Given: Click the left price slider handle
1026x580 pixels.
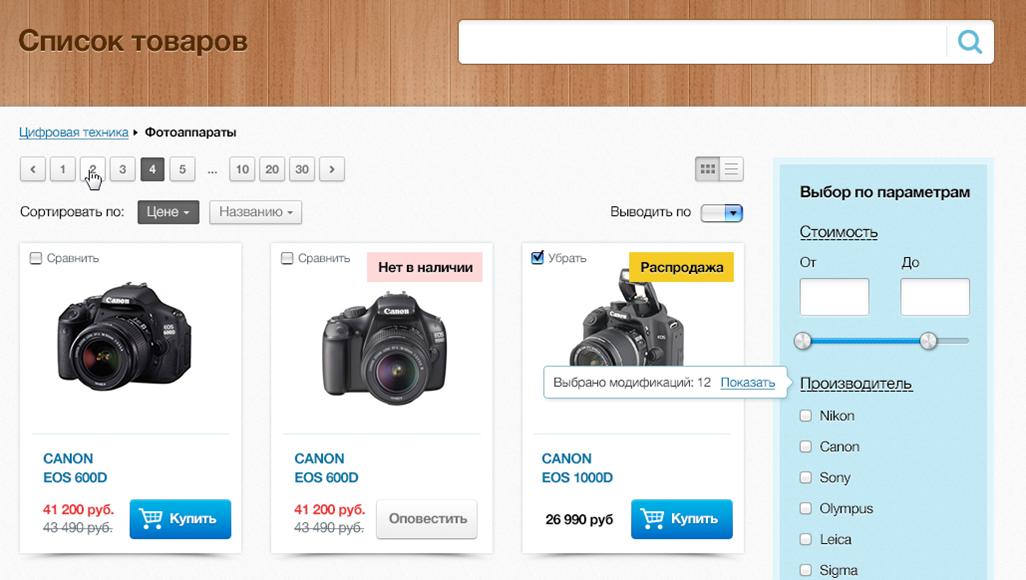Looking at the screenshot, I should pyautogui.click(x=803, y=341).
